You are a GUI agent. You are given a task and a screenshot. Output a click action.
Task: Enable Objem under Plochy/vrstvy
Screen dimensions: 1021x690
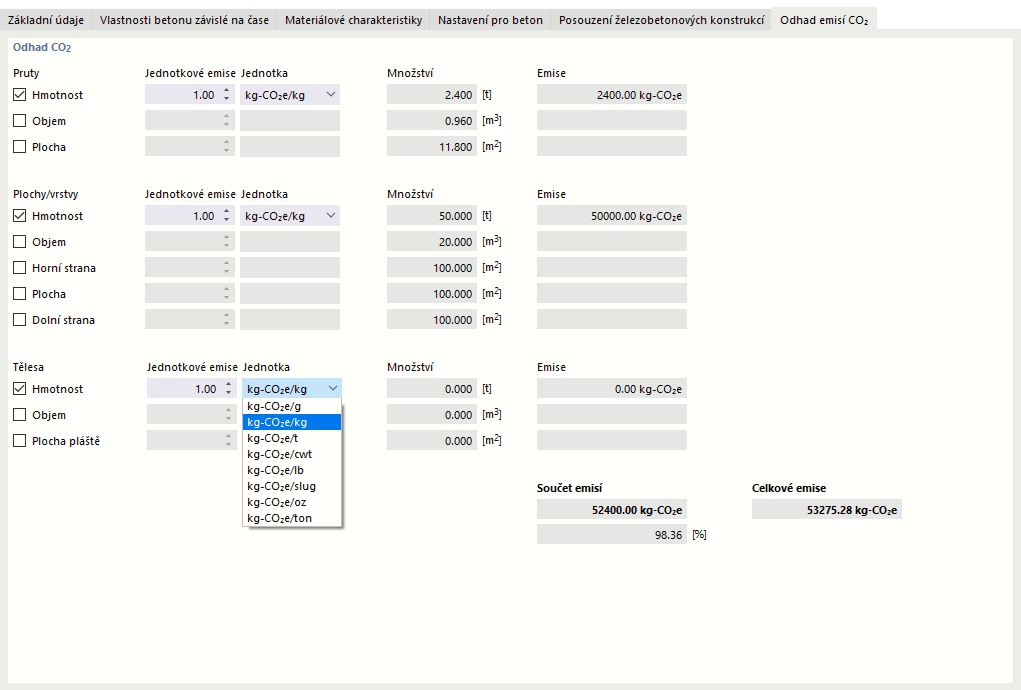coord(20,242)
